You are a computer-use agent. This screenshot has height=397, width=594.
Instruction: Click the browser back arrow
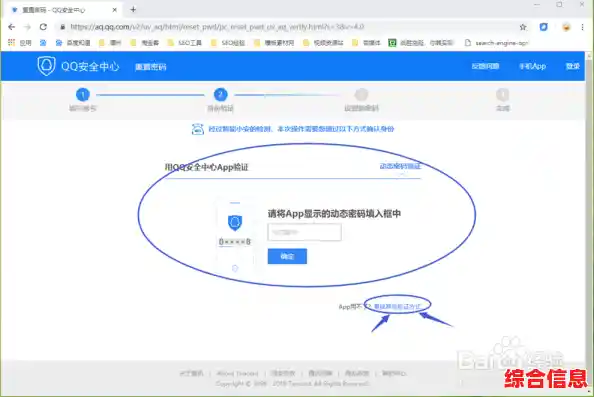point(11,27)
